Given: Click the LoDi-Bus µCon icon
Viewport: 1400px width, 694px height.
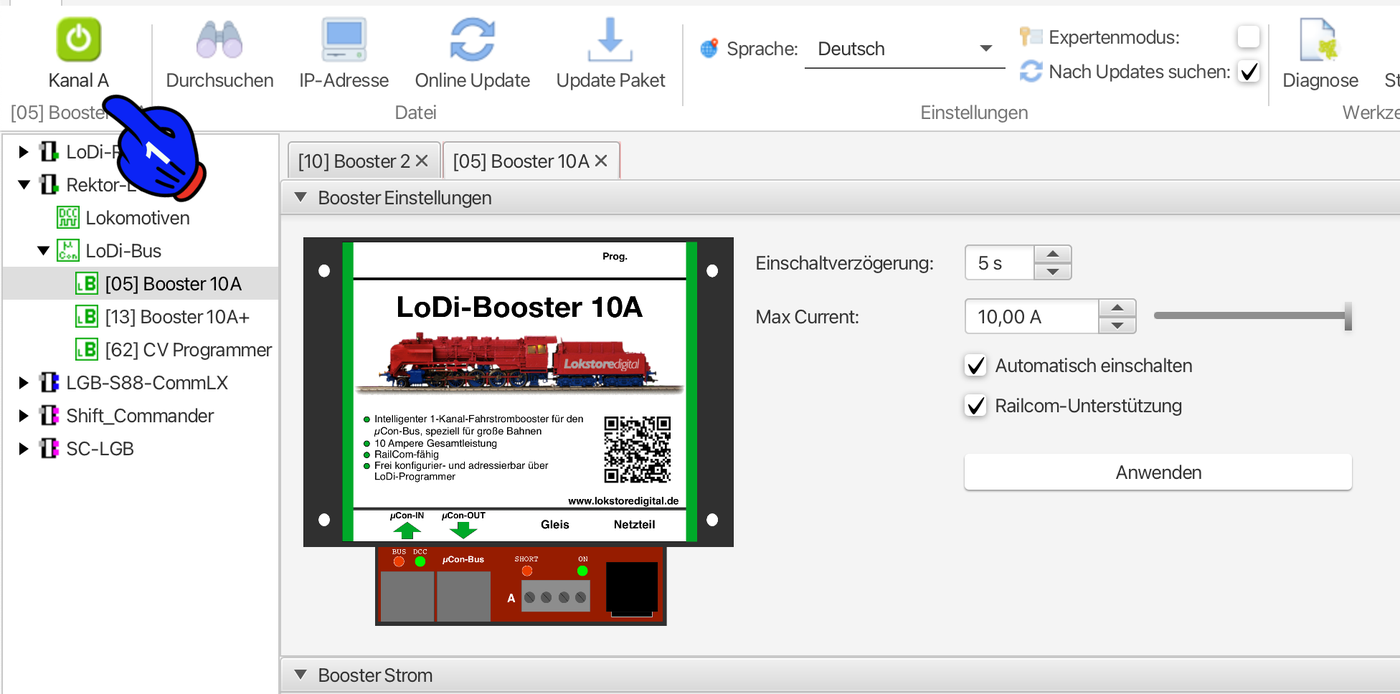Looking at the screenshot, I should [68, 250].
